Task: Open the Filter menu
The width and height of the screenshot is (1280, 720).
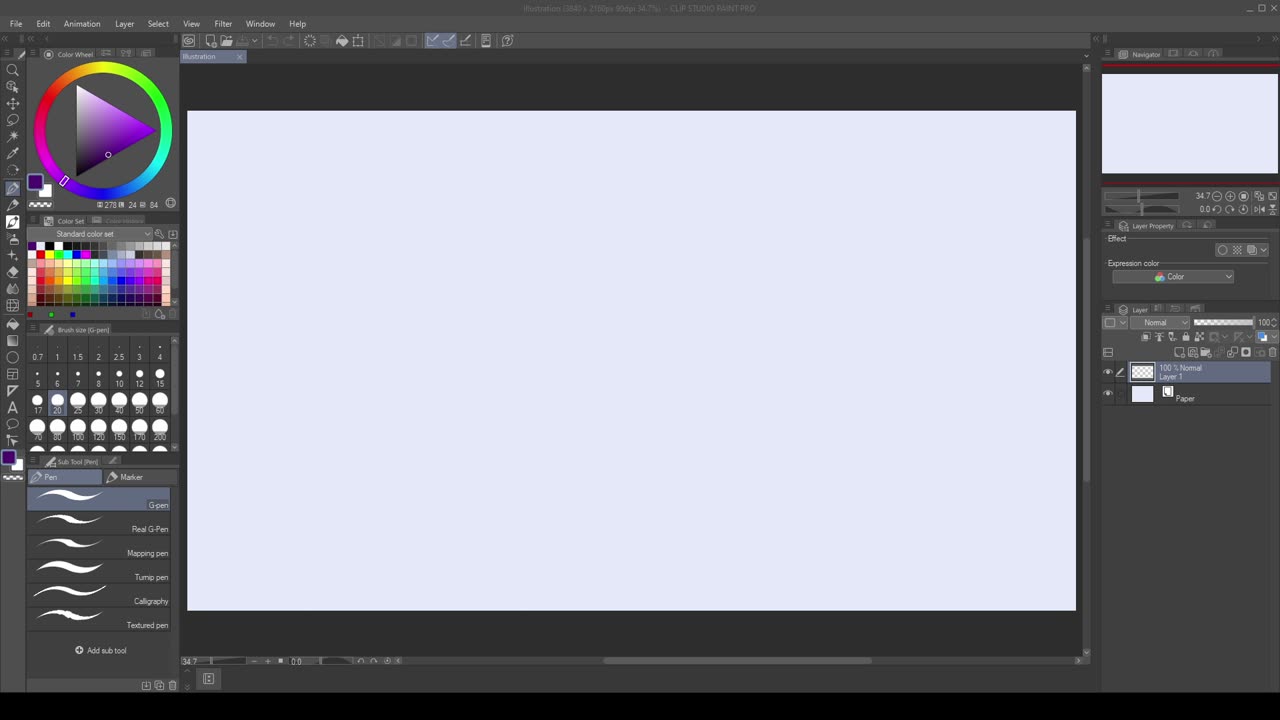Action: pos(223,24)
